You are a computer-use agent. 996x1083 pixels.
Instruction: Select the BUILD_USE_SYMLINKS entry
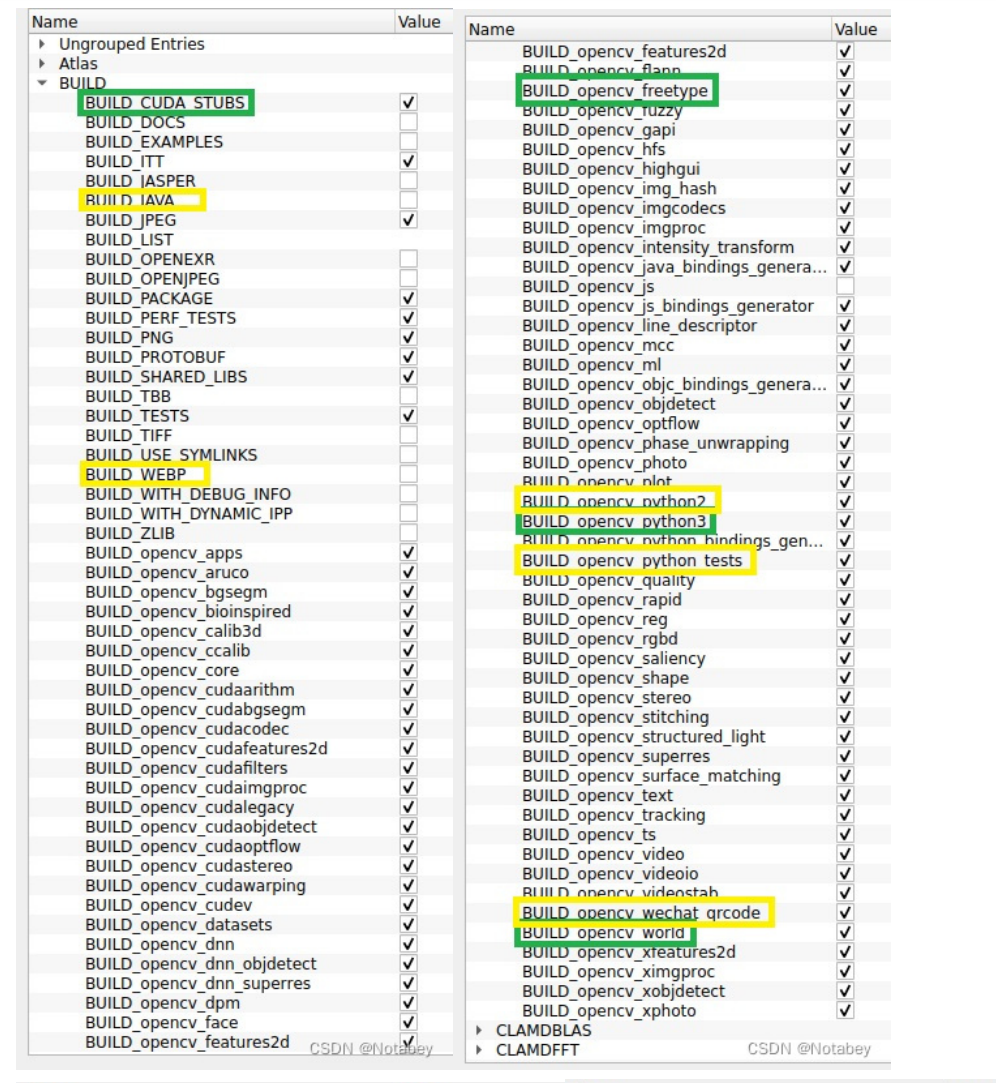(171, 455)
